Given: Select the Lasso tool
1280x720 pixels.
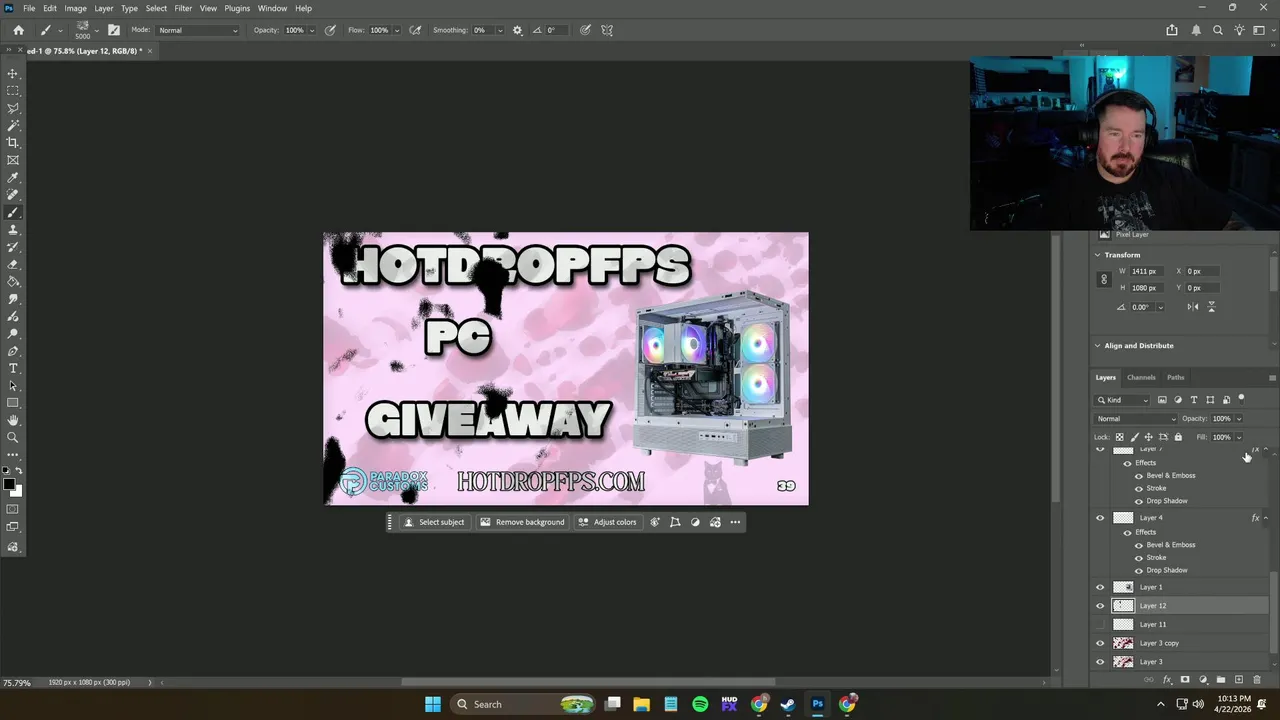Looking at the screenshot, I should [x=13, y=108].
